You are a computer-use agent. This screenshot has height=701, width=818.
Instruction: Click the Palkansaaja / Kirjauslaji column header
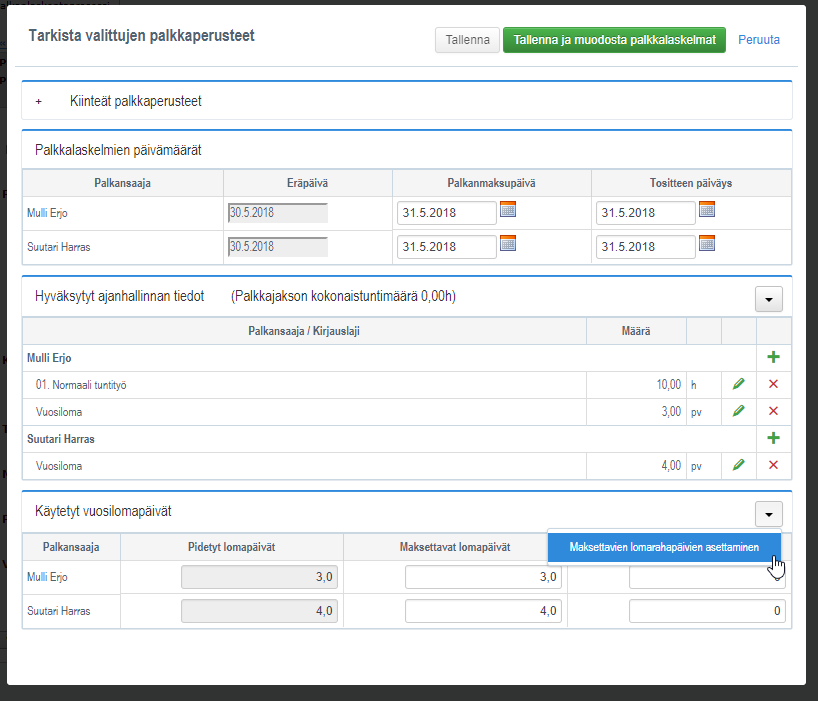tap(304, 331)
